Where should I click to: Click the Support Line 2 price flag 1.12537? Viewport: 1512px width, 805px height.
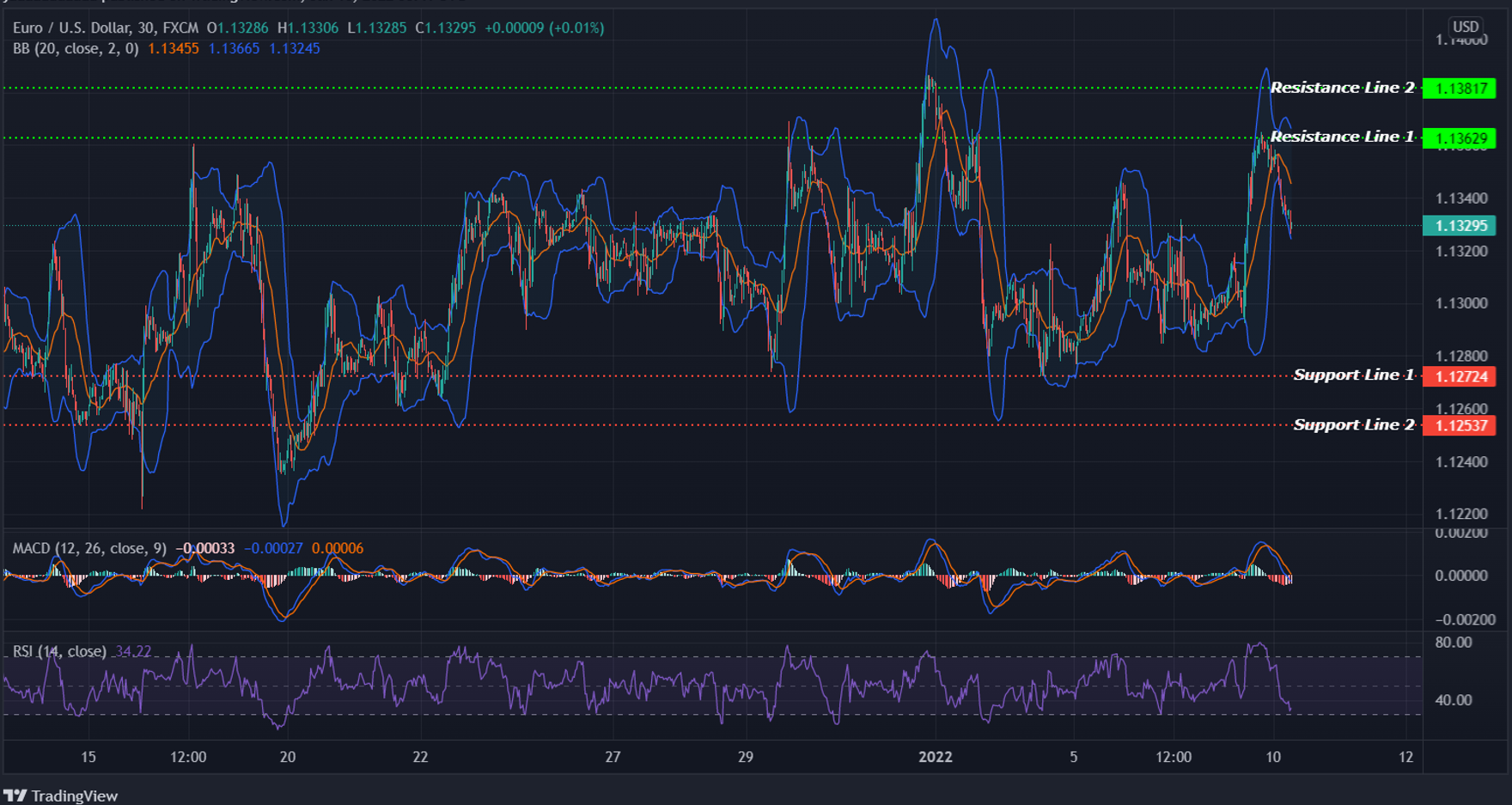[x=1460, y=424]
